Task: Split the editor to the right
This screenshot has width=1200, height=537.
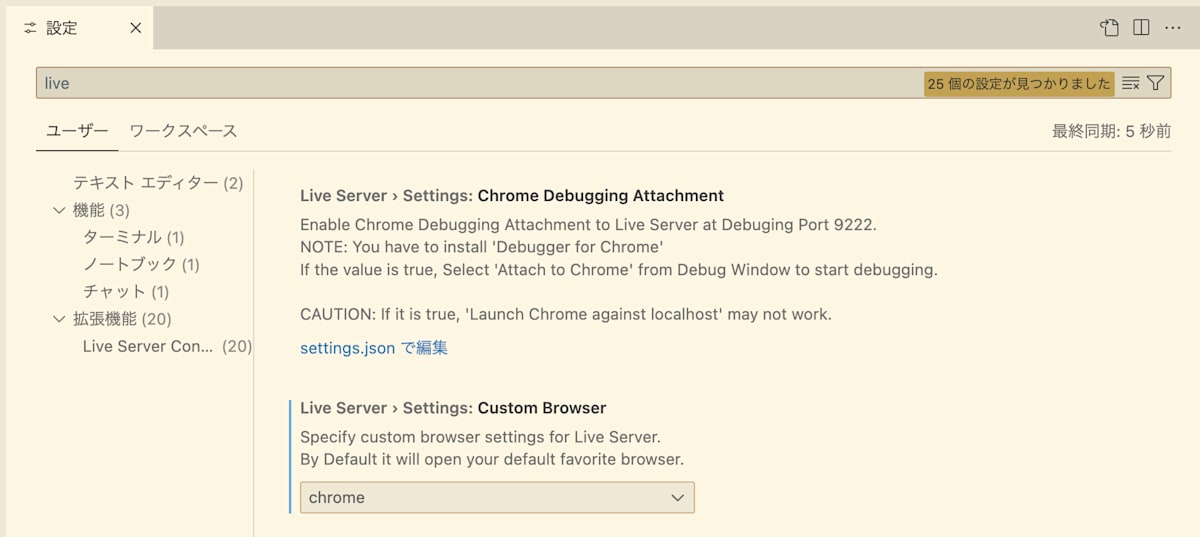Action: [x=1141, y=28]
